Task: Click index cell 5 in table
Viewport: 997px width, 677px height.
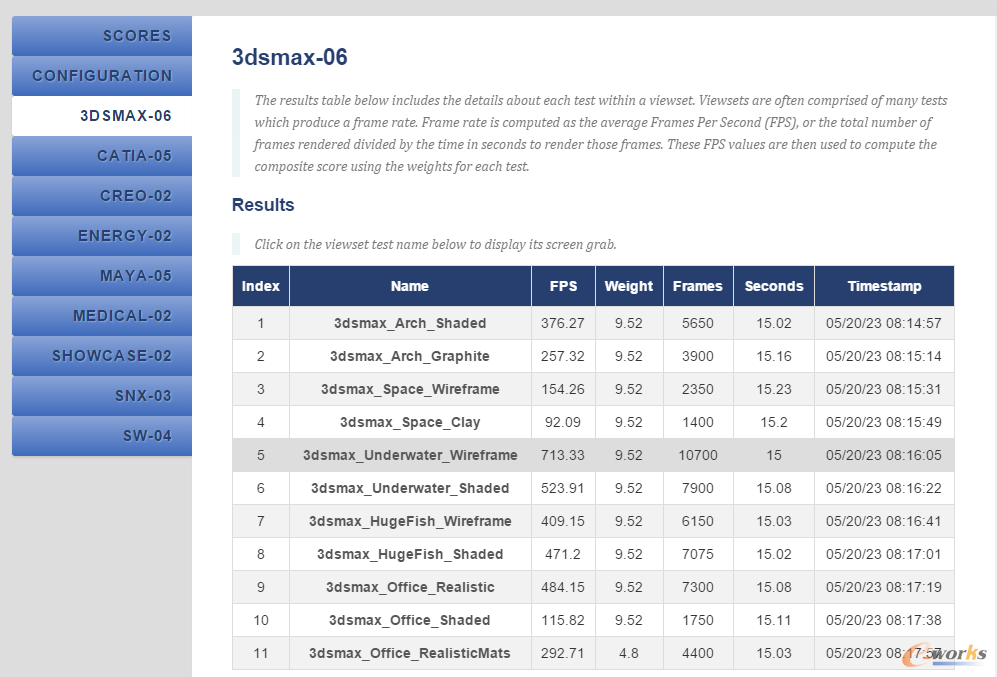Action: [261, 455]
